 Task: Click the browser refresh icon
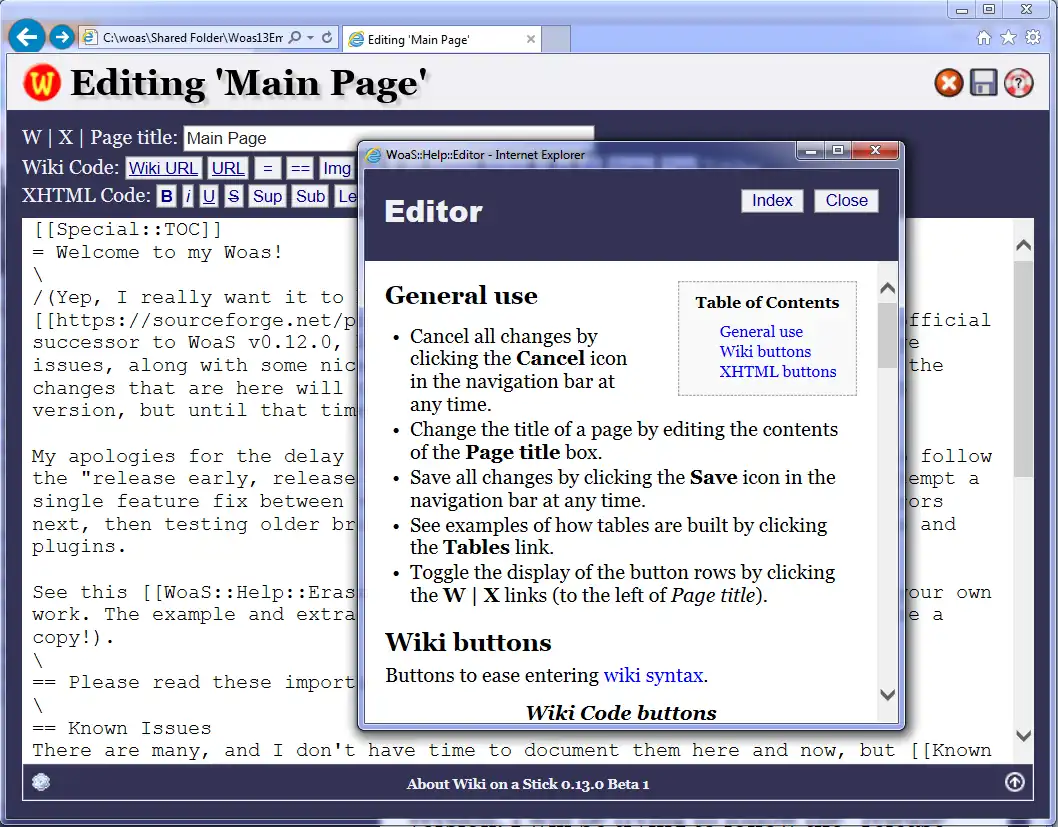(327, 38)
